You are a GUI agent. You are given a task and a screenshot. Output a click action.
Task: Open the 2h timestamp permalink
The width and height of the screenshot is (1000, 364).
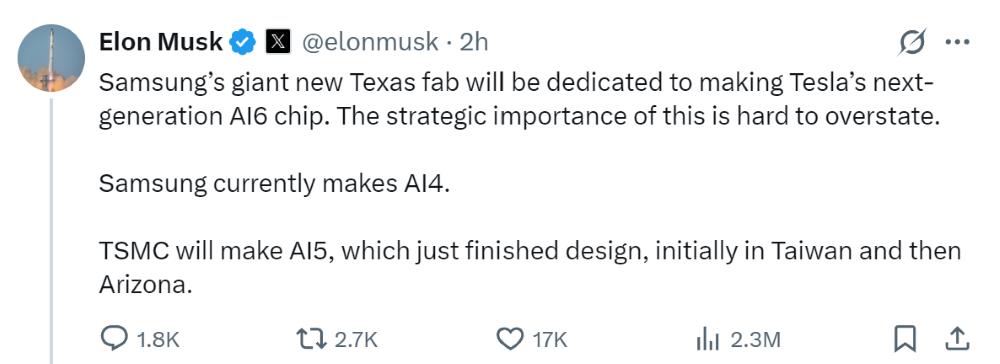tap(474, 43)
